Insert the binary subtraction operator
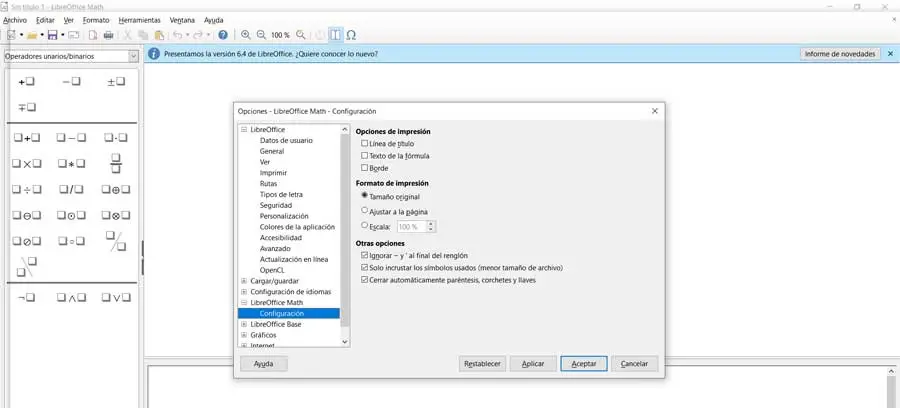 tap(71, 138)
